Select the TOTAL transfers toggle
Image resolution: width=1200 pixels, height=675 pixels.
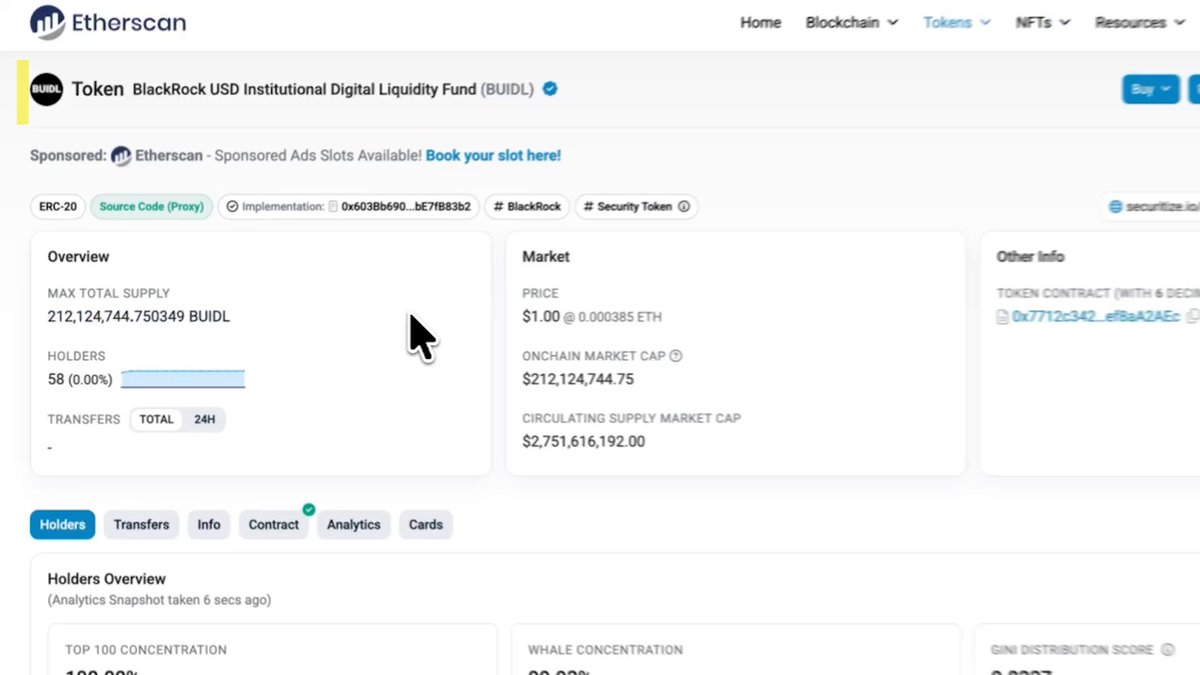coord(156,420)
